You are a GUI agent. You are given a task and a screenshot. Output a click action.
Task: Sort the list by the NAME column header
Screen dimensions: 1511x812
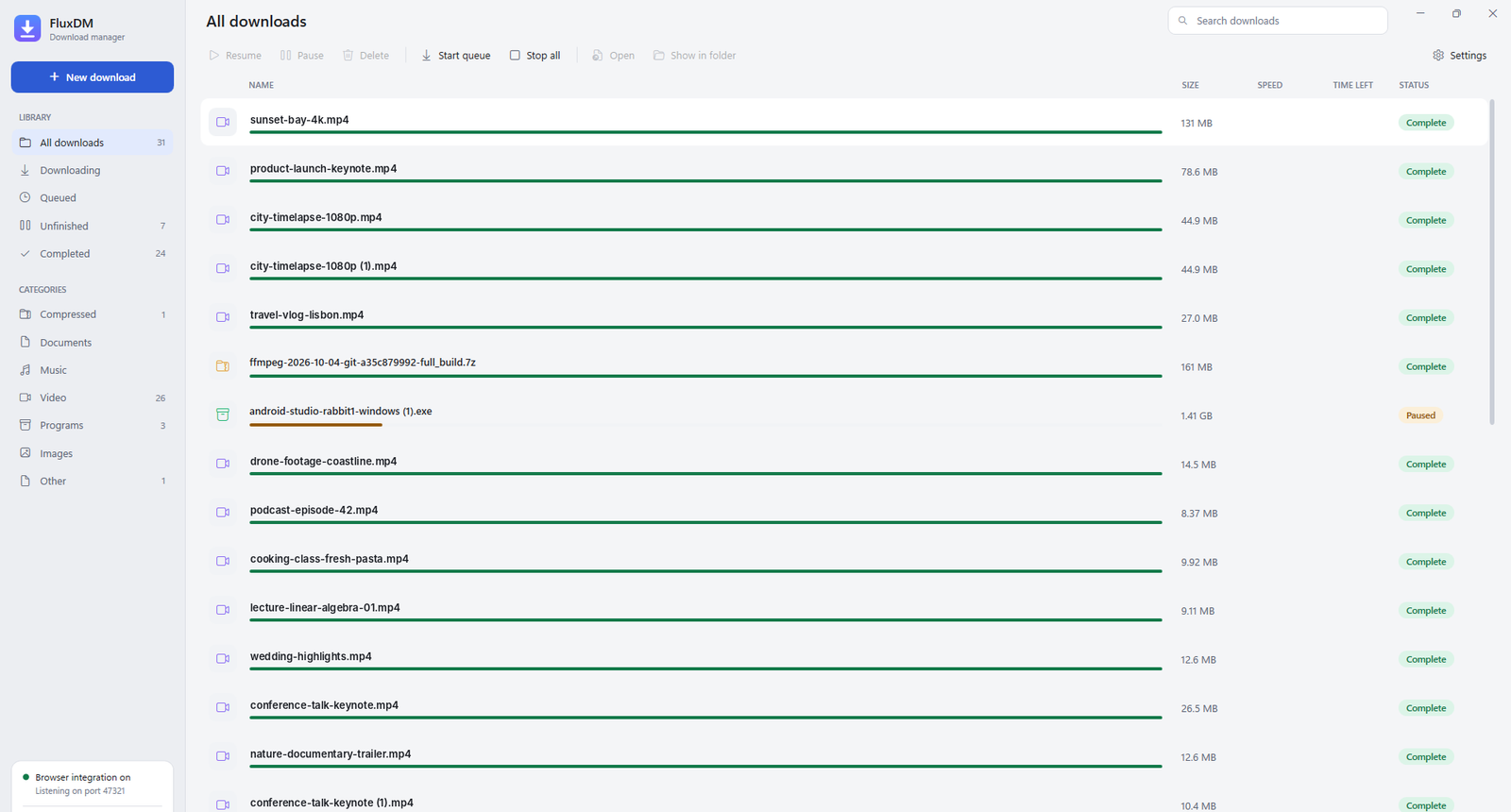[262, 85]
